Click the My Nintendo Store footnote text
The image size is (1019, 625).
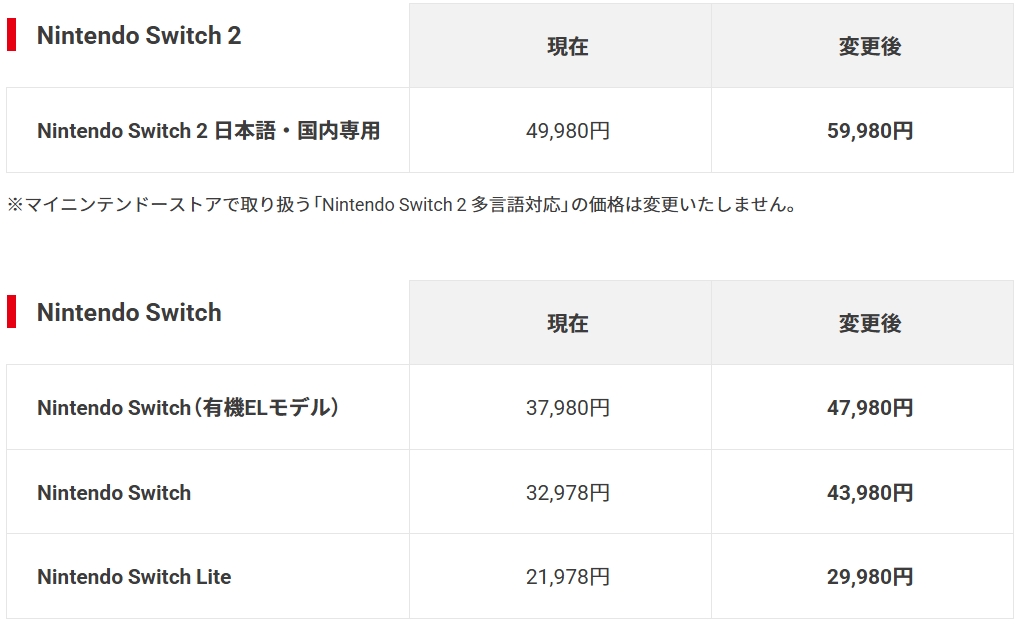point(402,205)
